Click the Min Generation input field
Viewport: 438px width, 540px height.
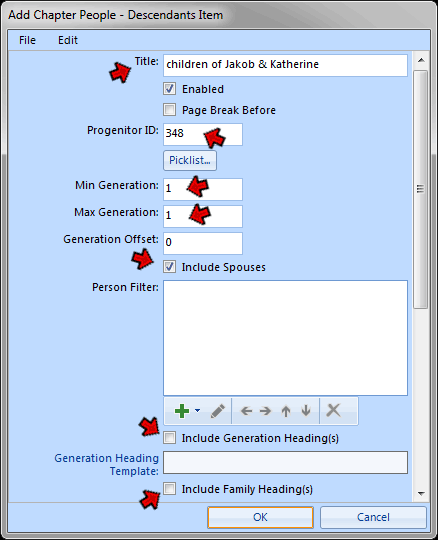tap(203, 189)
